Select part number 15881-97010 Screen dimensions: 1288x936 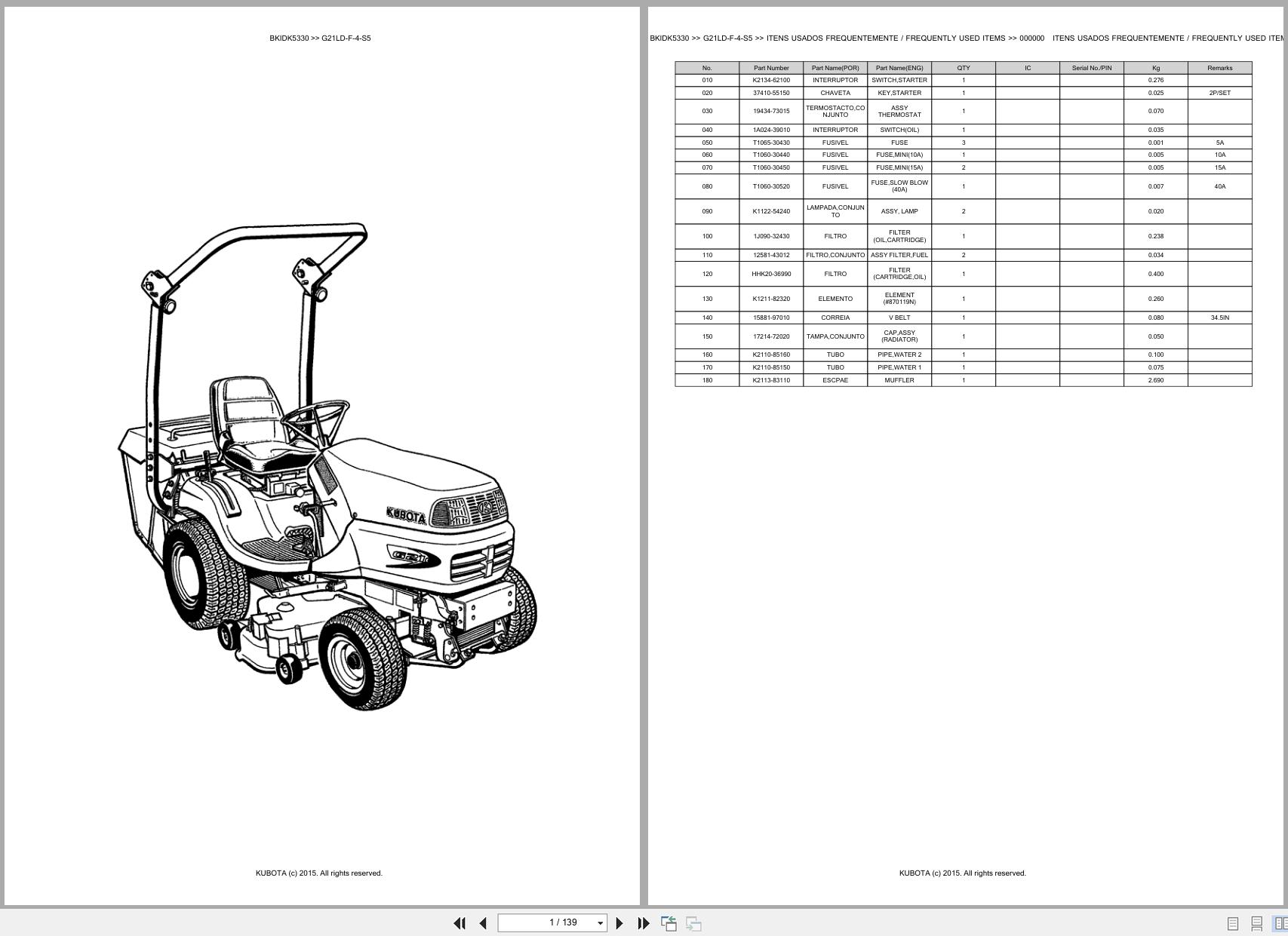pyautogui.click(x=771, y=318)
